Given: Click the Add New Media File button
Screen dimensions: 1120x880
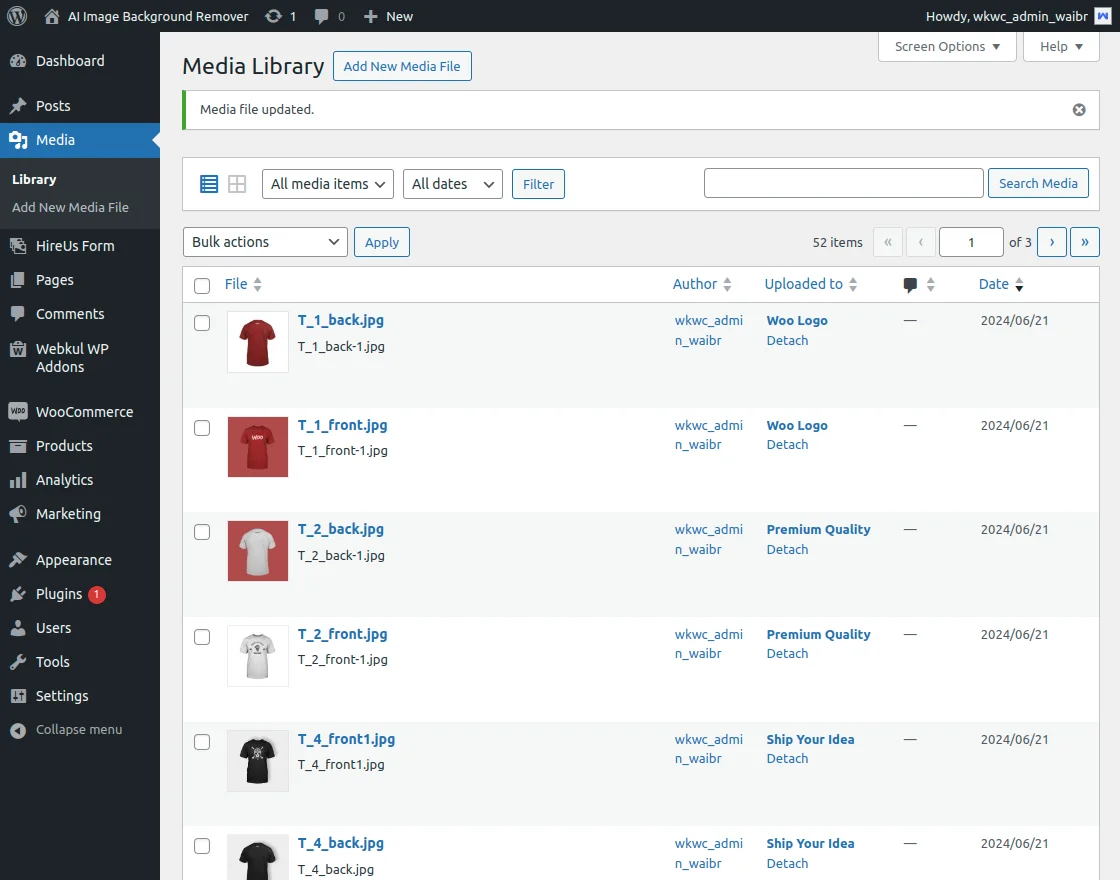Looking at the screenshot, I should coord(402,67).
